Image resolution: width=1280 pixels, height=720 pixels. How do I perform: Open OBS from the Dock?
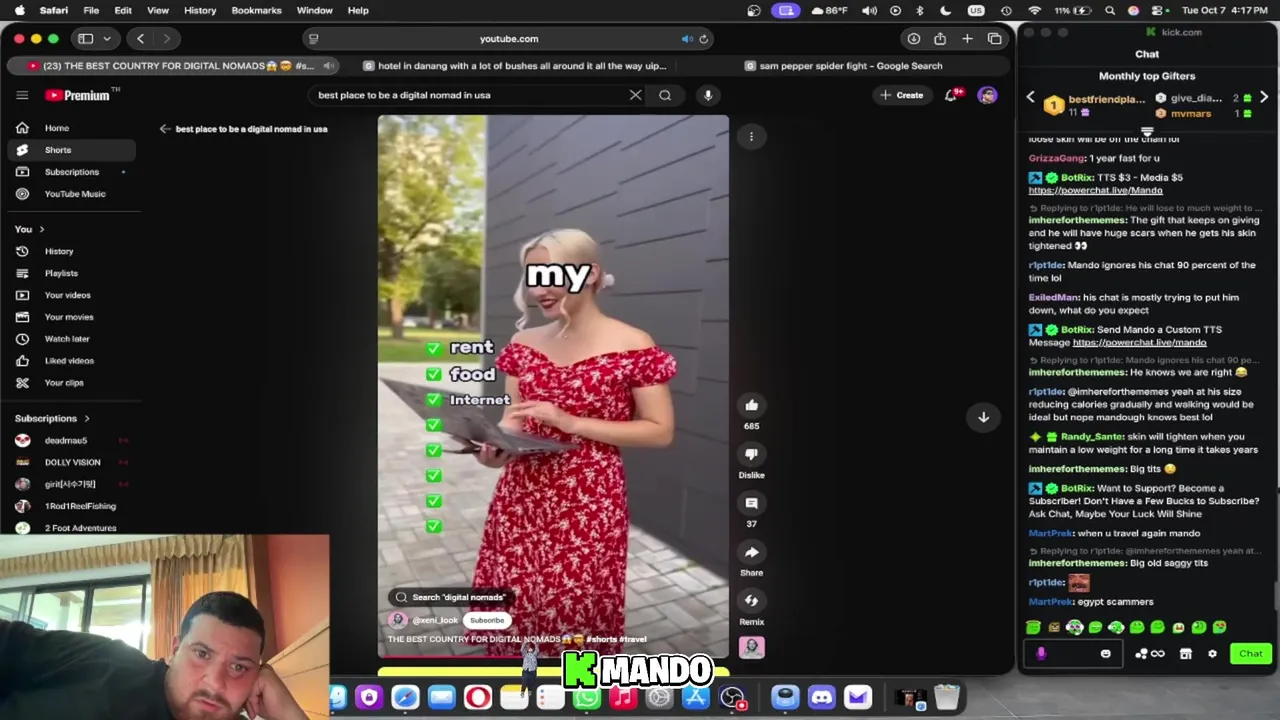[x=733, y=697]
